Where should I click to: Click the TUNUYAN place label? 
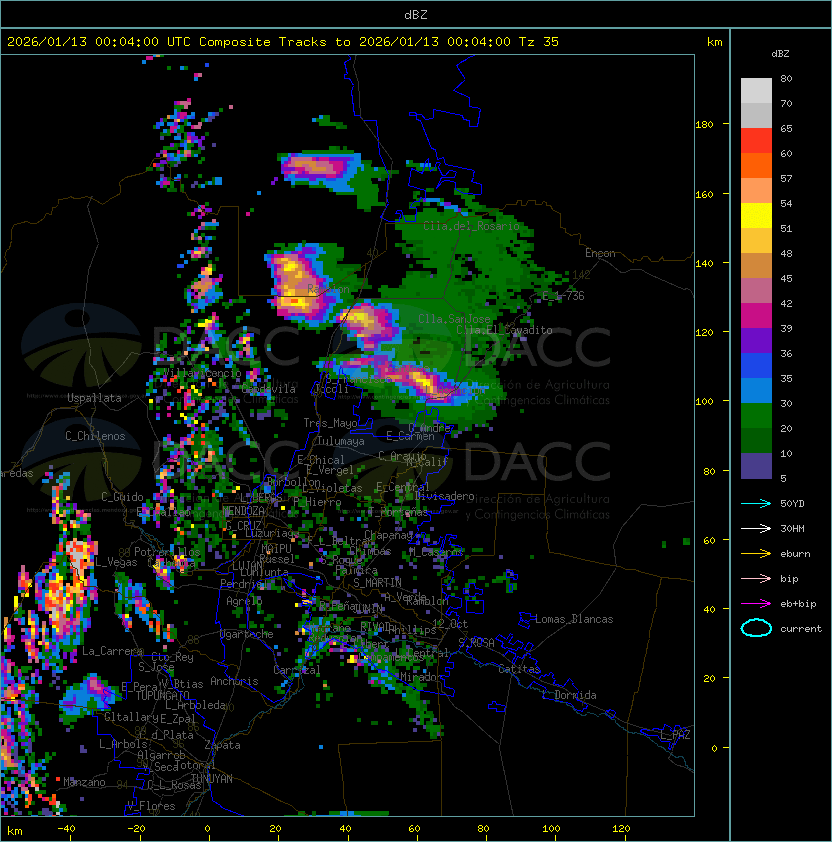tap(212, 778)
